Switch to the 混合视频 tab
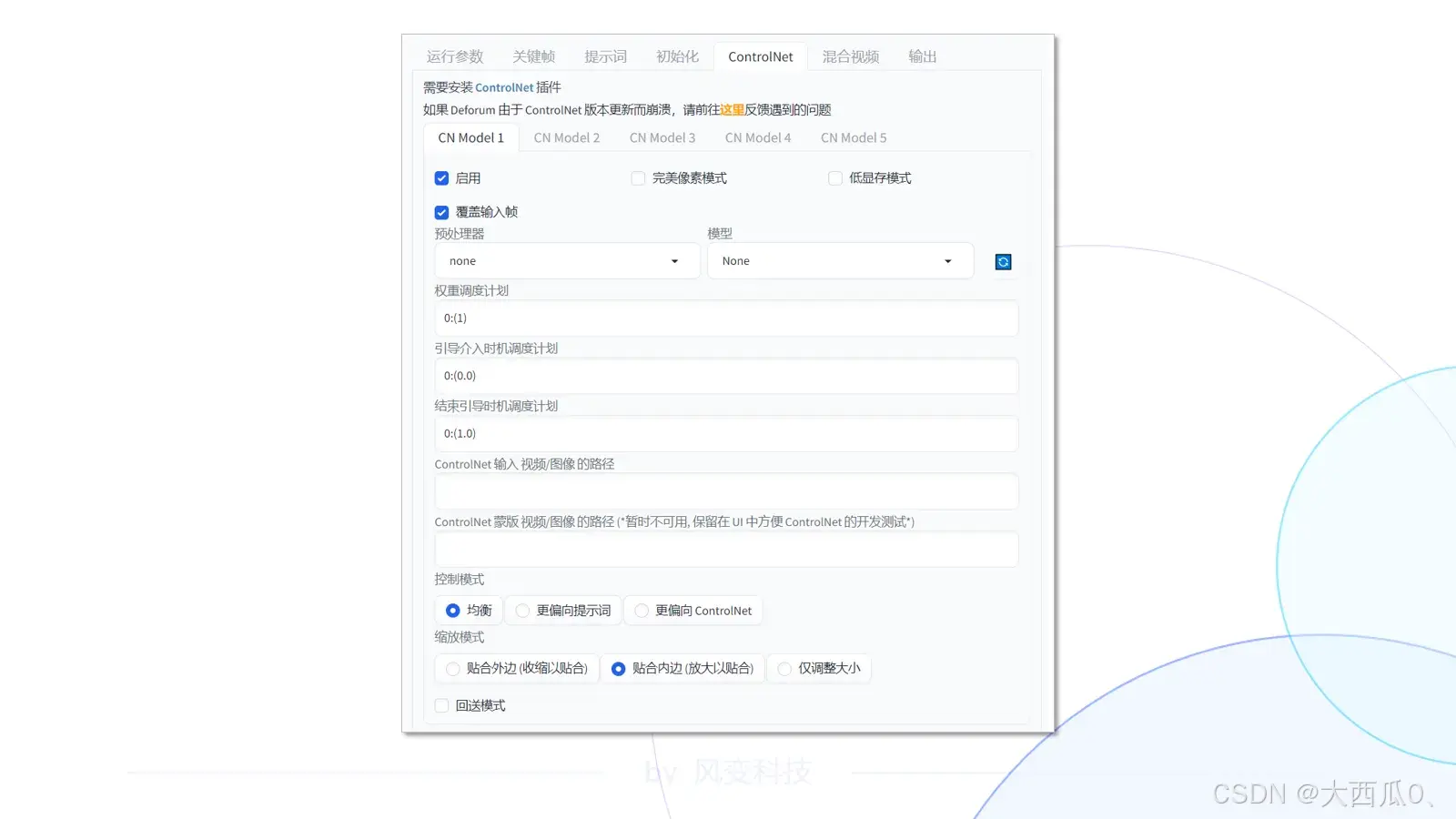This screenshot has height=819, width=1456. pyautogui.click(x=851, y=56)
